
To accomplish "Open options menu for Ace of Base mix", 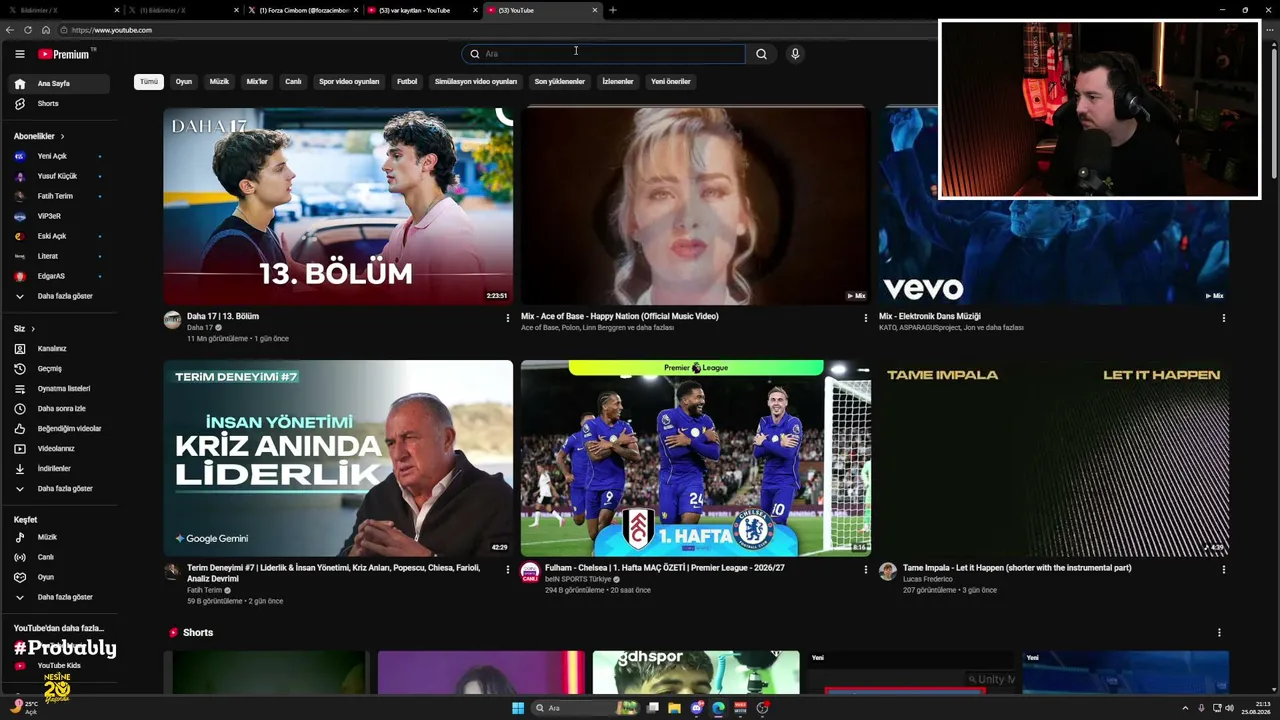I will [866, 318].
